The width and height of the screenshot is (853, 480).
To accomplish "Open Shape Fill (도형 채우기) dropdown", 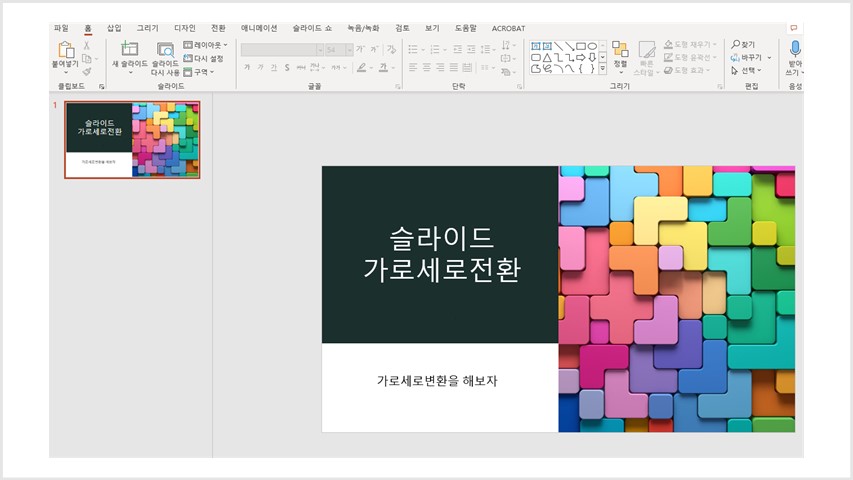I will click(690, 44).
